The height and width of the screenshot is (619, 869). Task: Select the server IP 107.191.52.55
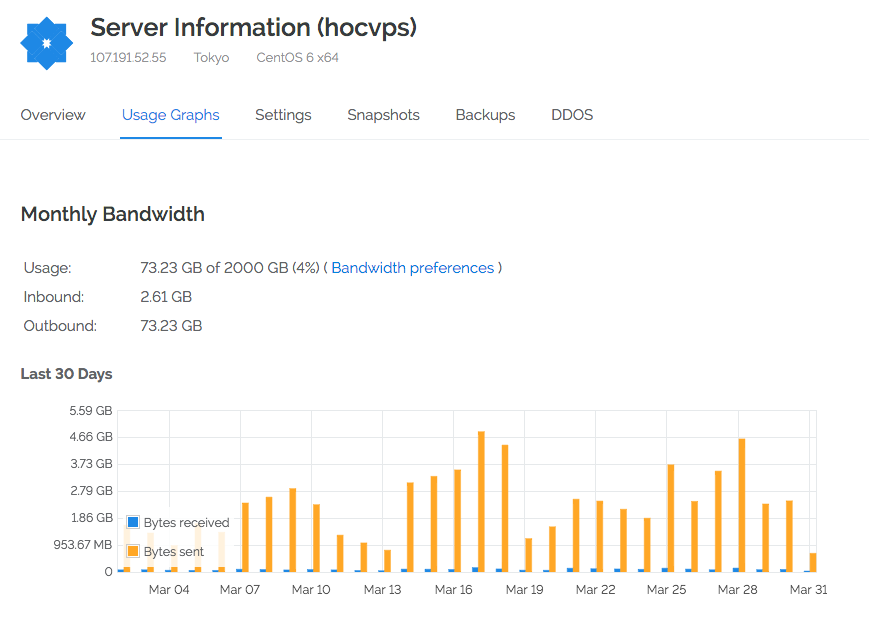pos(128,58)
